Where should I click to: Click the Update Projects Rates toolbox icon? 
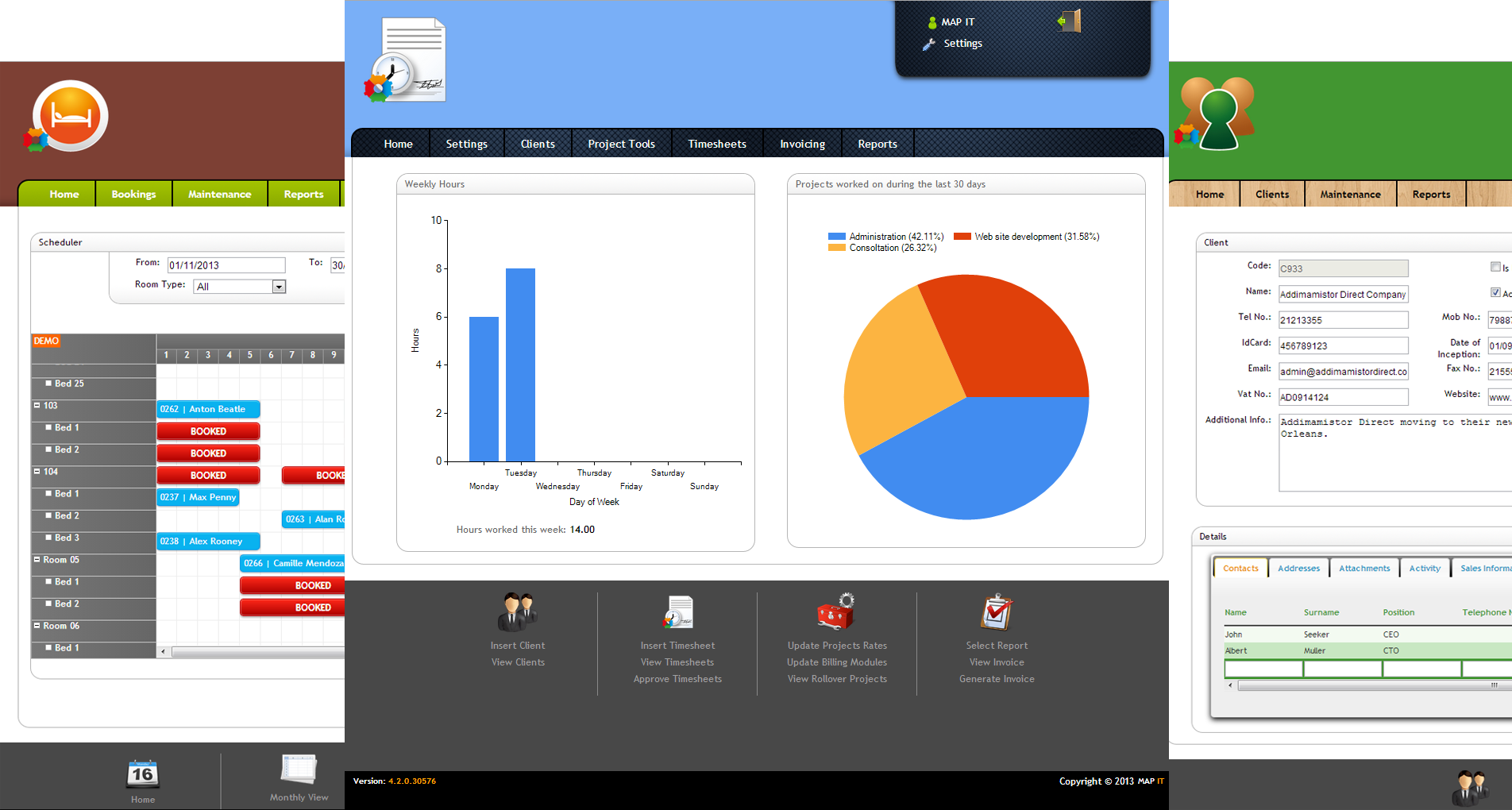point(836,612)
